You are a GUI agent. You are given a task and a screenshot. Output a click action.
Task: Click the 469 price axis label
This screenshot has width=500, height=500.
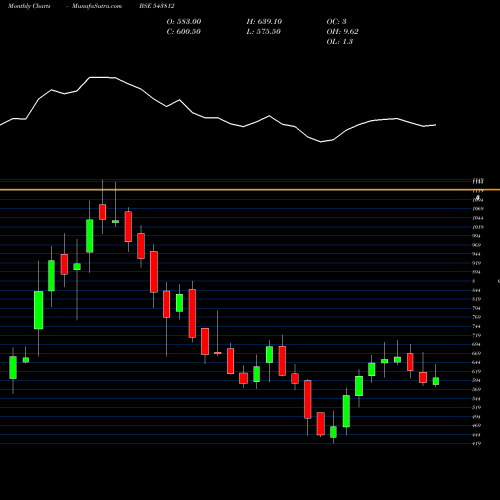[477, 425]
